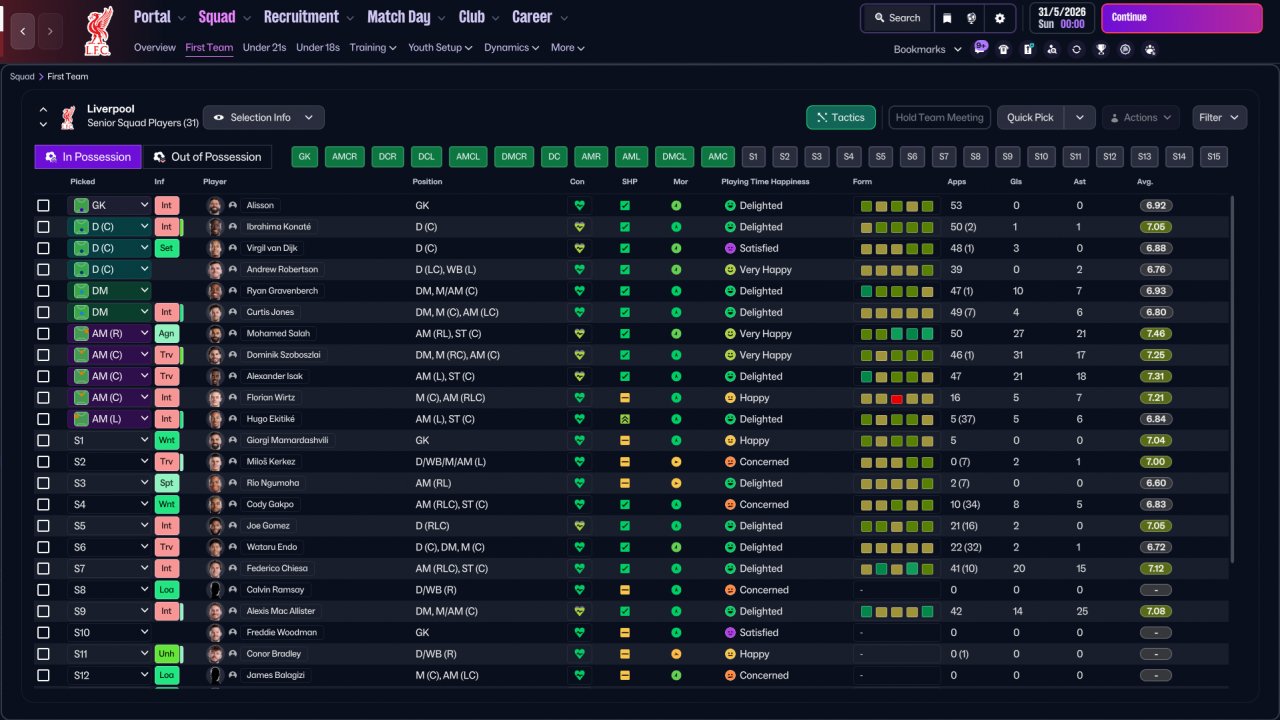This screenshot has height=720, width=1280.
Task: Go back using the left arrow button
Action: (x=23, y=31)
